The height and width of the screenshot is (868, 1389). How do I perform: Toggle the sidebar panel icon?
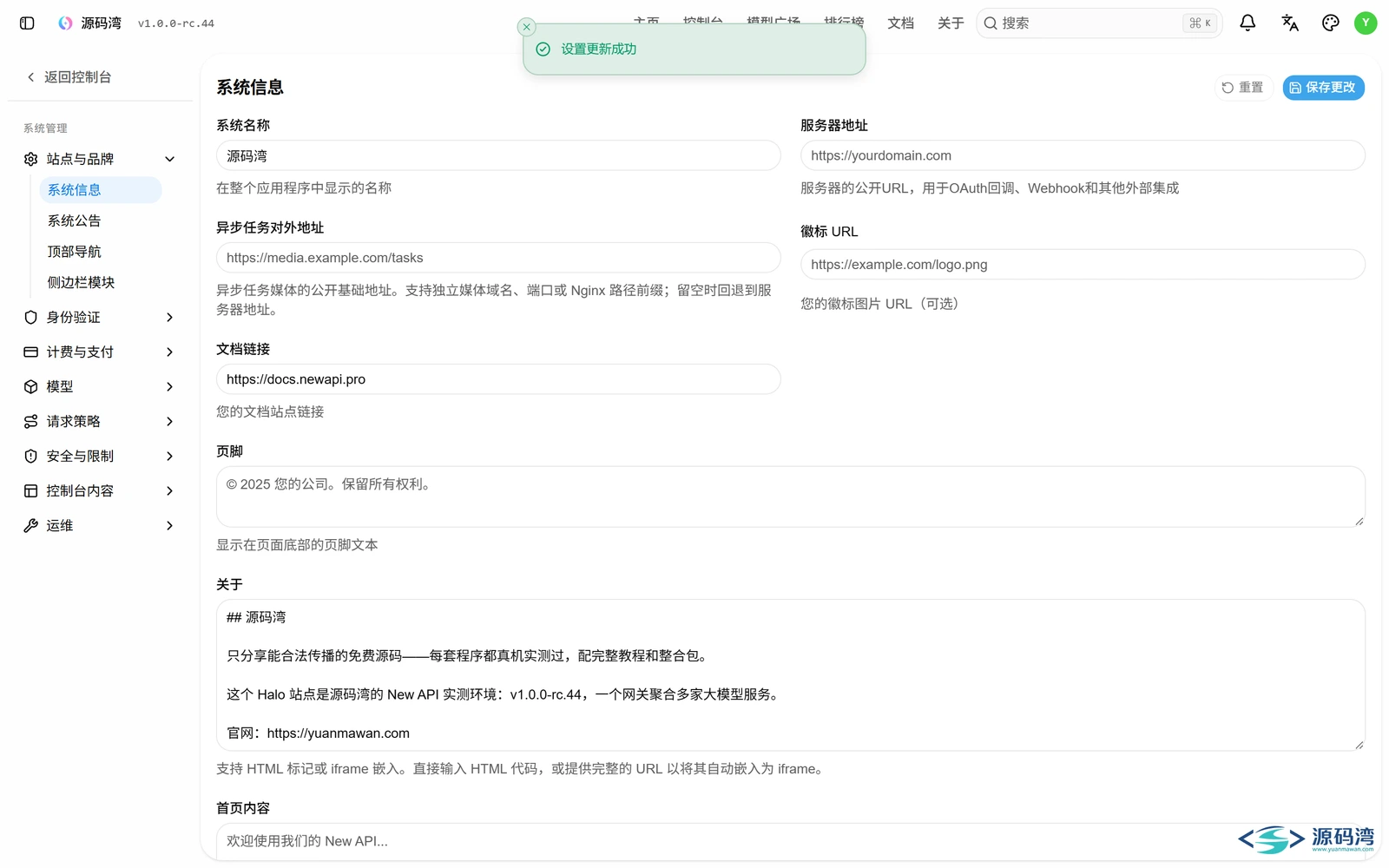click(27, 23)
